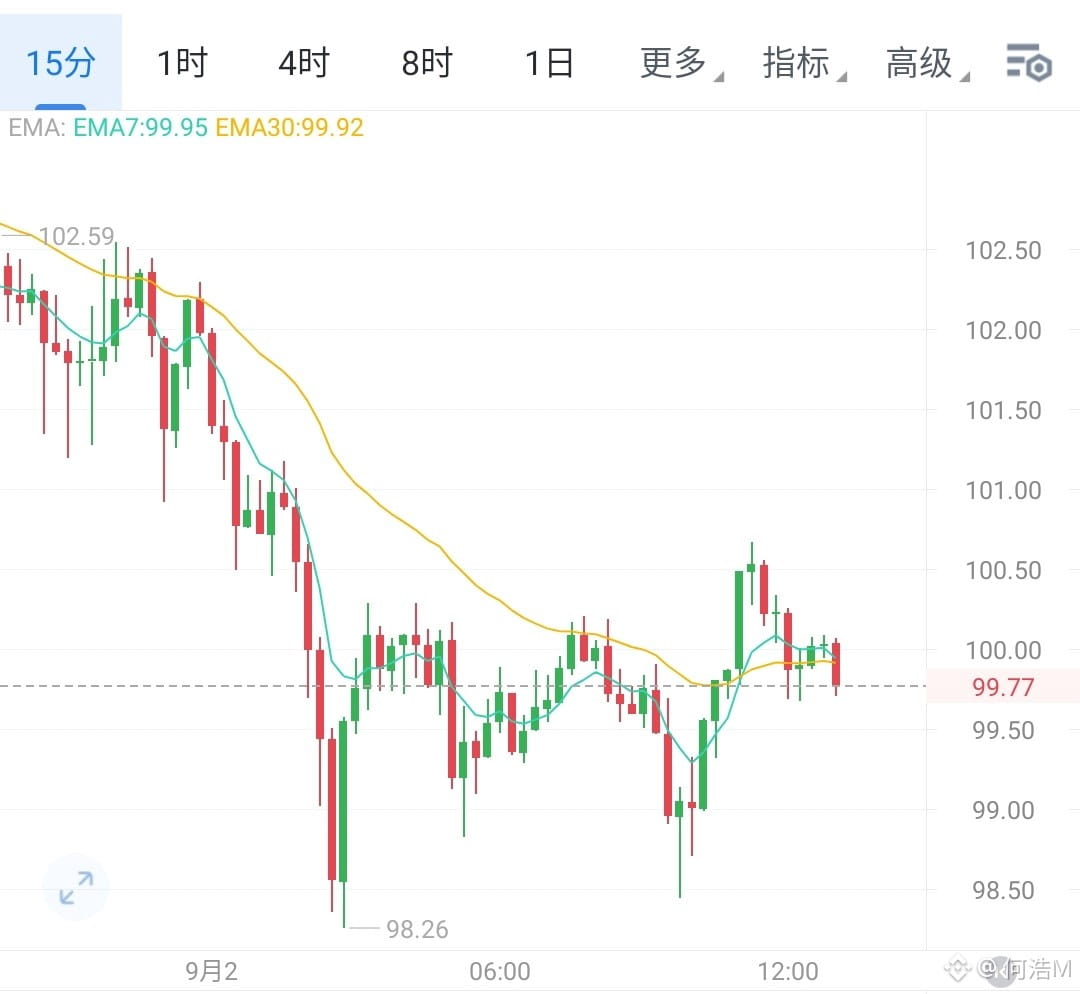Screen dimensions: 1080x994
Task: Tap the EMA30:99.92 indicator label
Action: (x=289, y=127)
